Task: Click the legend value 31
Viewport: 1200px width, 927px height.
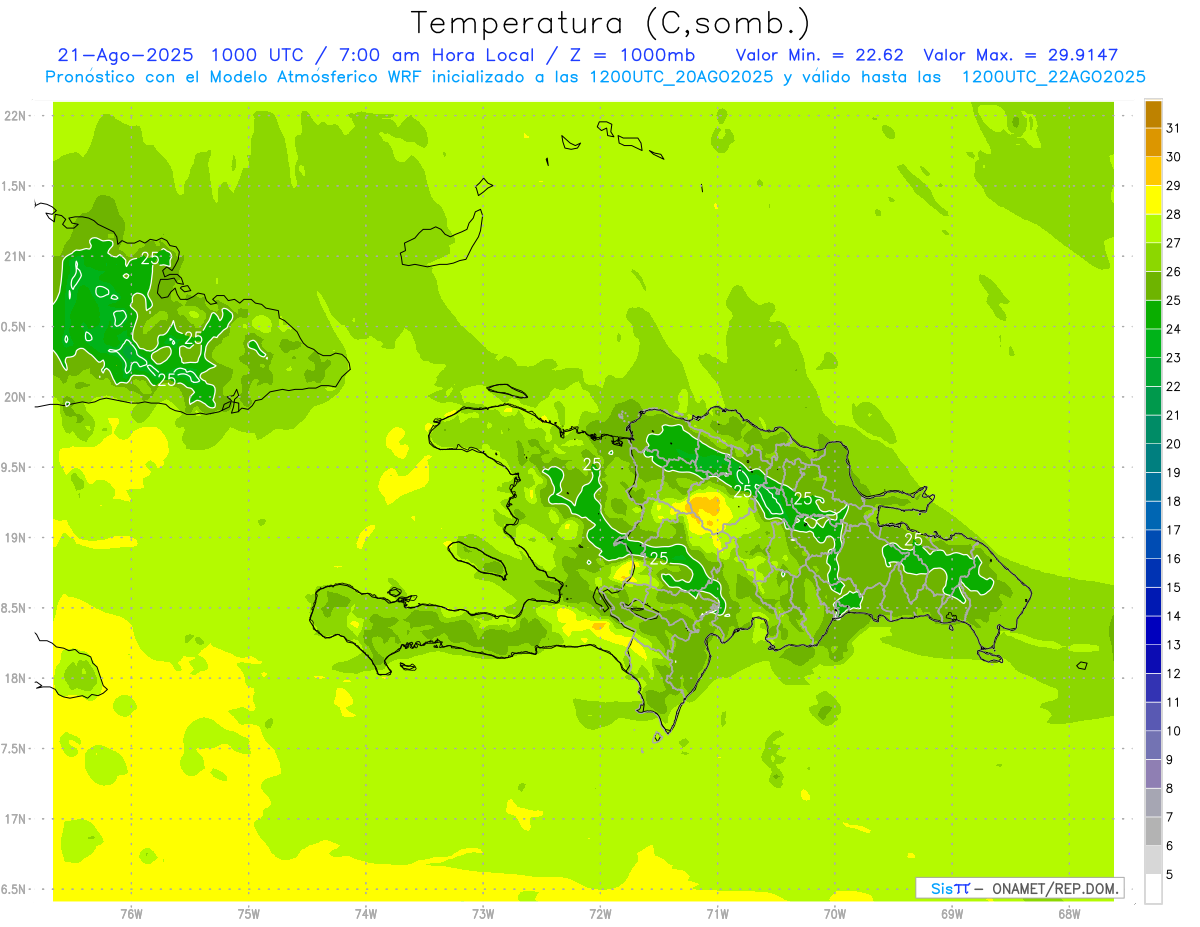Action: tap(1173, 128)
